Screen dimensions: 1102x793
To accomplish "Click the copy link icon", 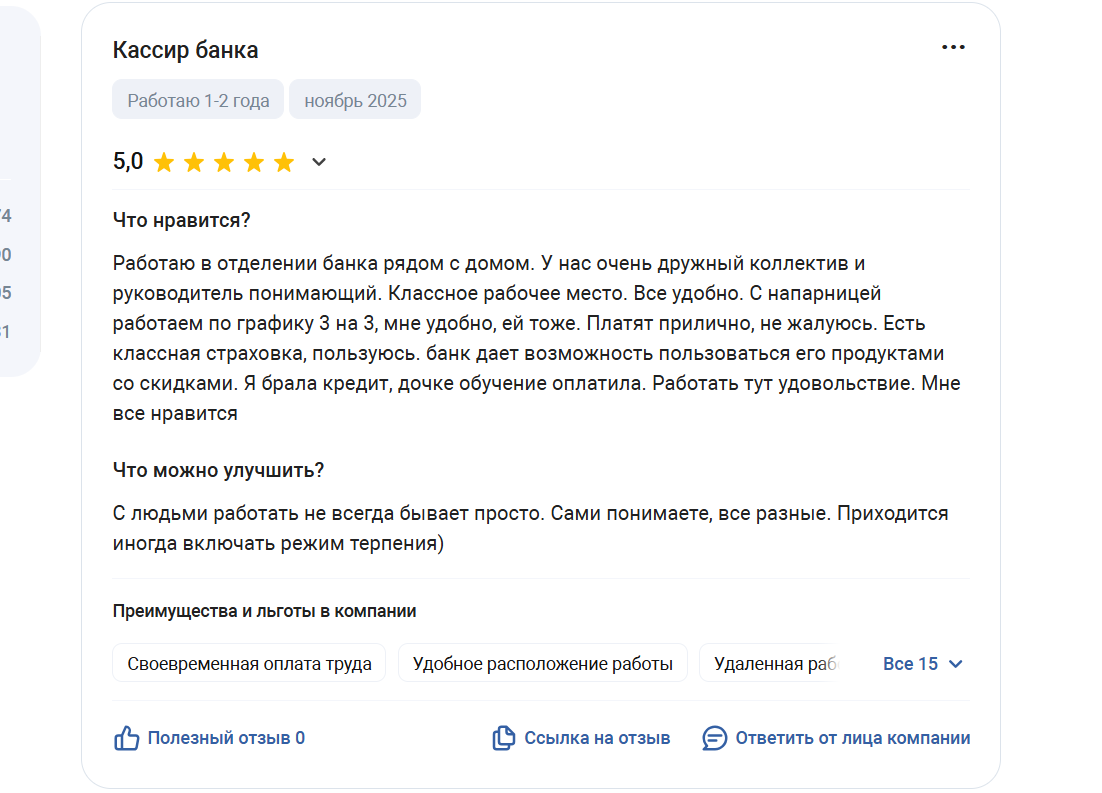I will [x=503, y=738].
